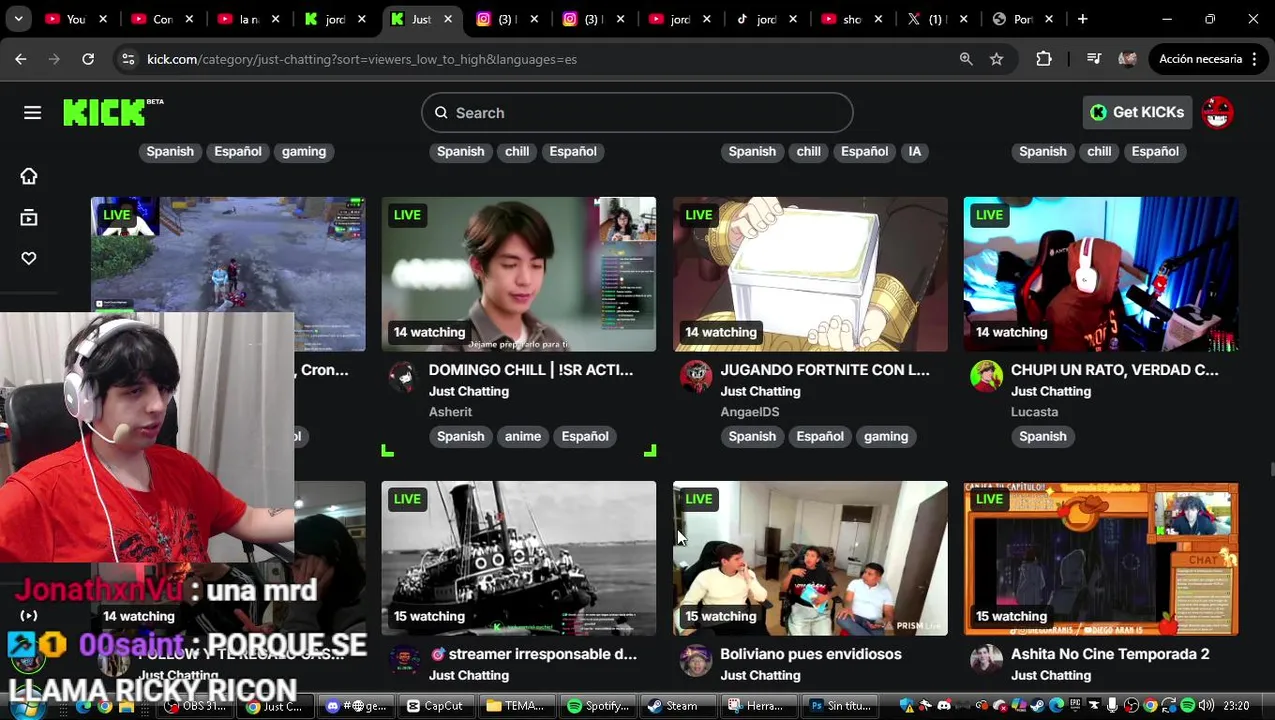The width and height of the screenshot is (1275, 720).
Task: Open the zoom magnifier in address bar
Action: pos(966,59)
